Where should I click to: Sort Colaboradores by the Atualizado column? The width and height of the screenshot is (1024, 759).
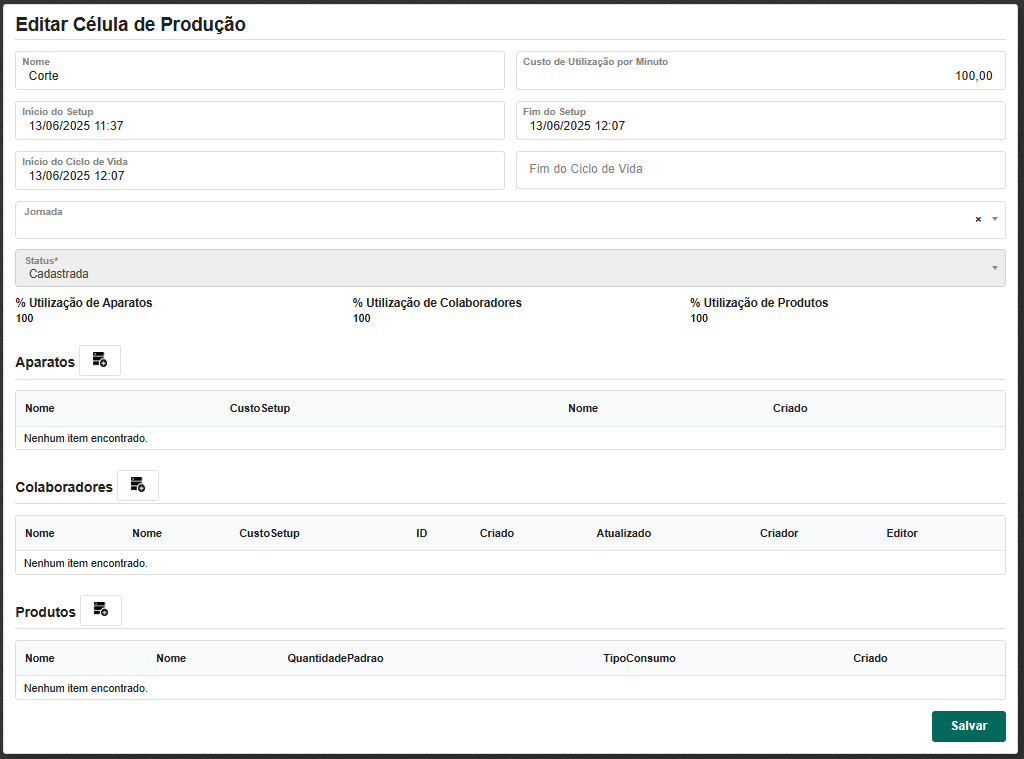623,534
